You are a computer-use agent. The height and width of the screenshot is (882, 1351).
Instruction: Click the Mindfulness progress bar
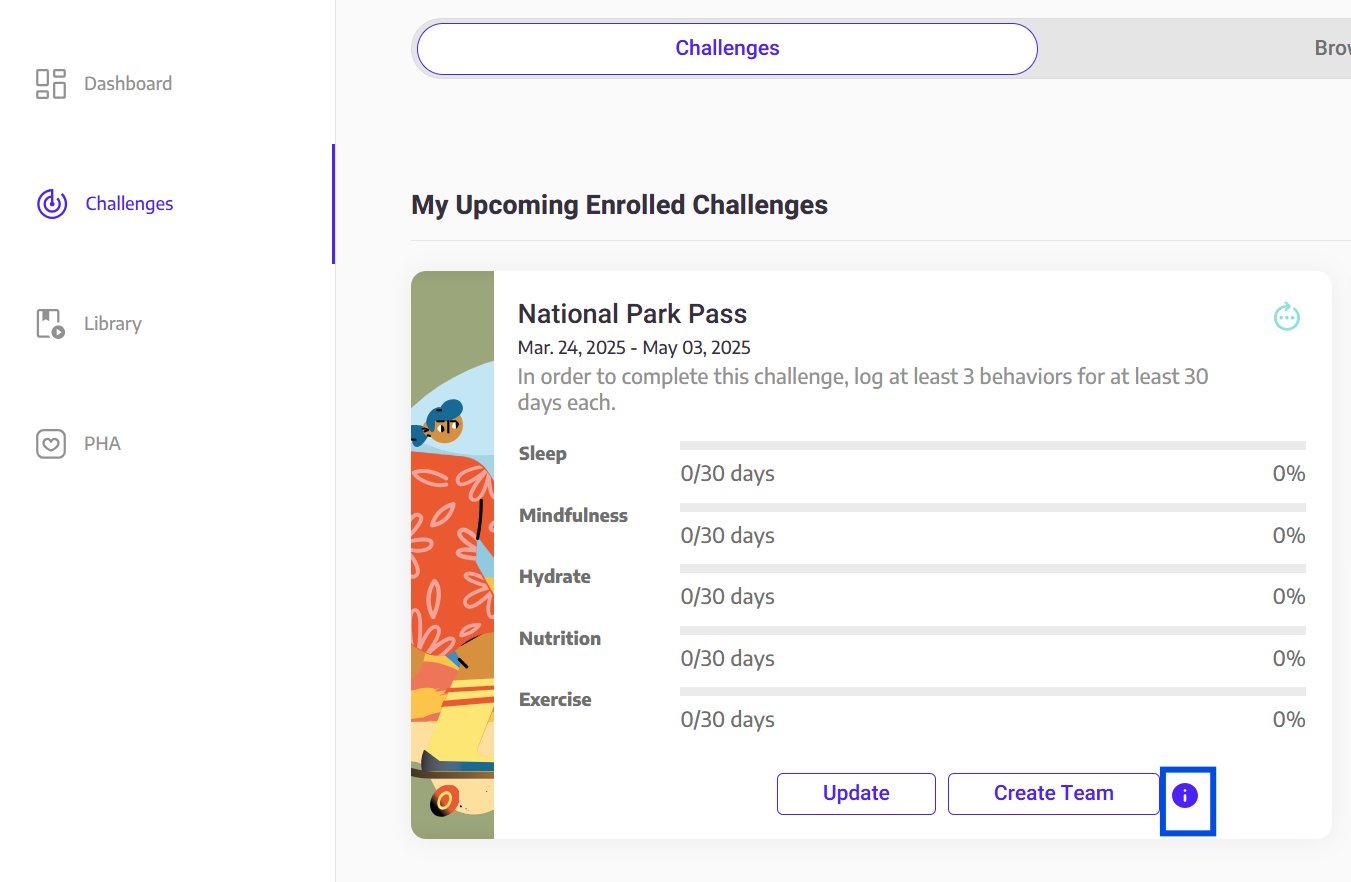993,507
